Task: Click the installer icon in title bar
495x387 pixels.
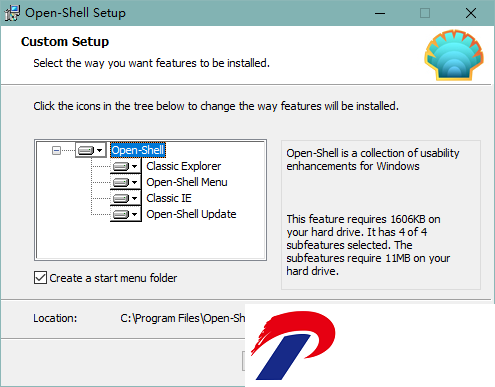Action: [12, 13]
